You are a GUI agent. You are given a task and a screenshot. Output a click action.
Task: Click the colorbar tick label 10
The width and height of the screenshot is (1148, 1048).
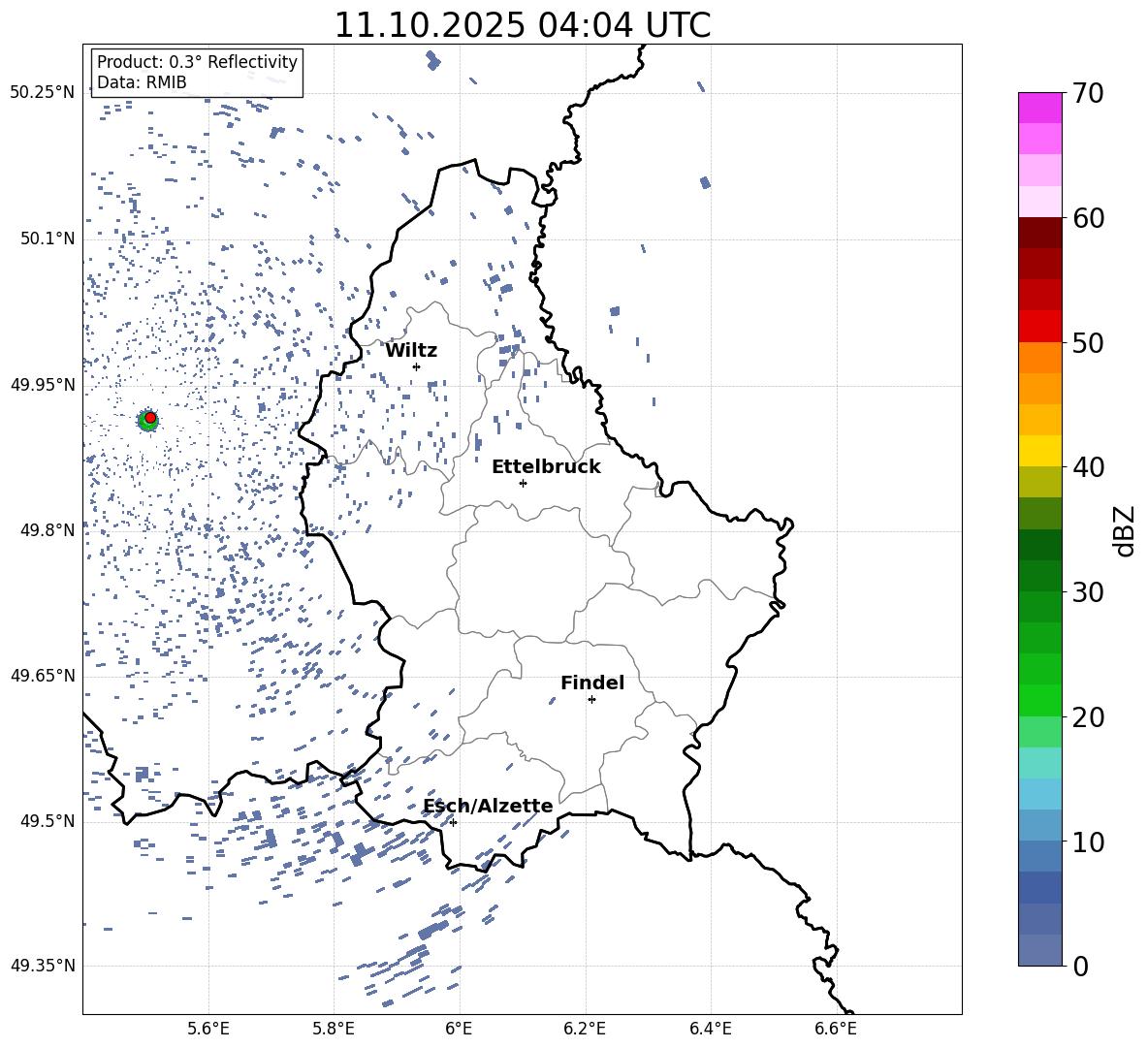pos(1089,842)
